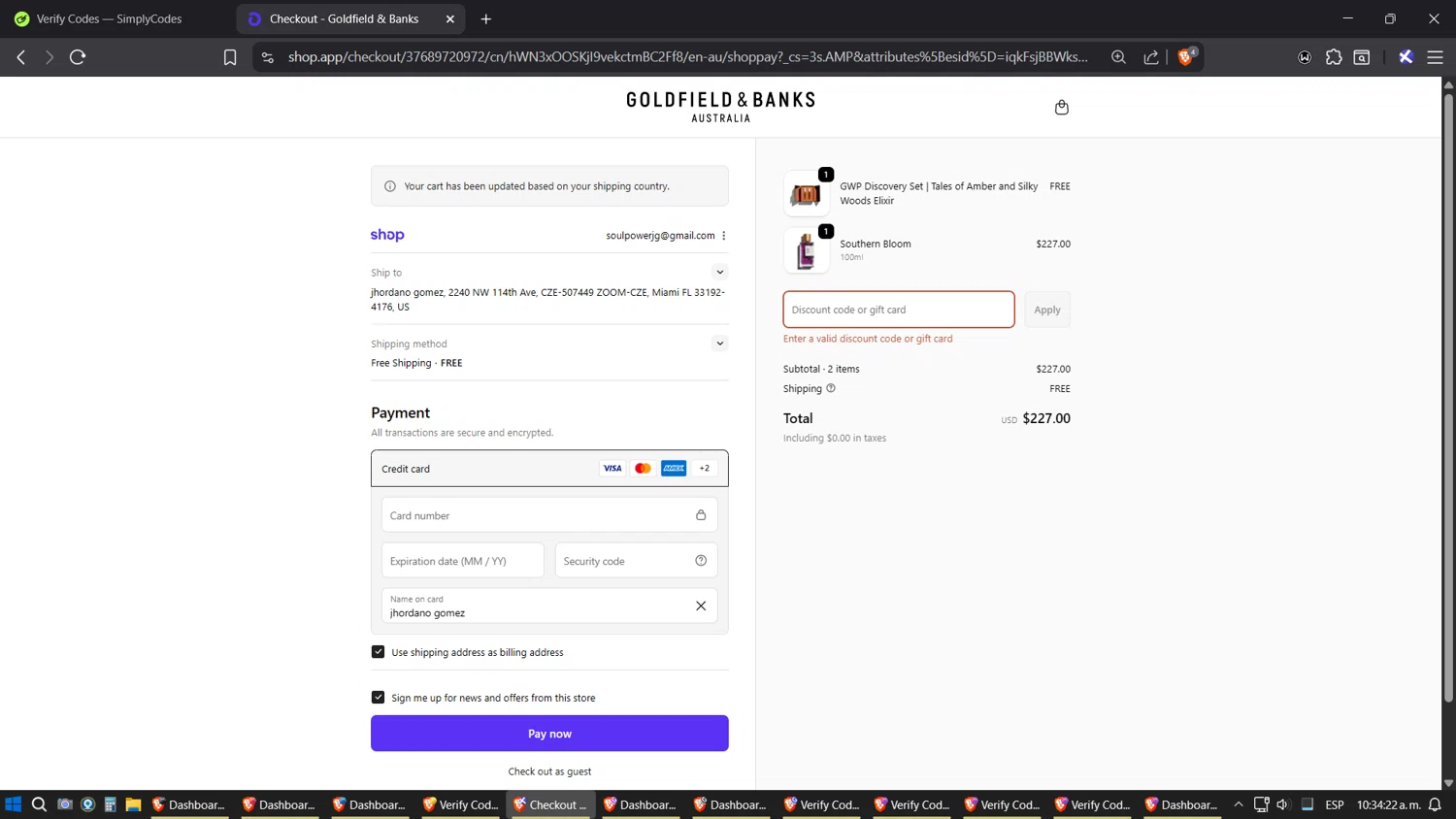
Task: Open the browser hamburger menu
Action: click(1435, 57)
